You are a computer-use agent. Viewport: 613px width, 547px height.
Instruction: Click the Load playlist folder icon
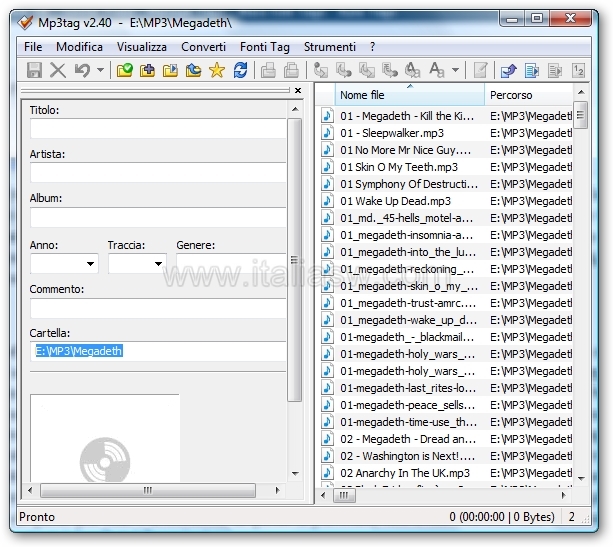click(170, 70)
